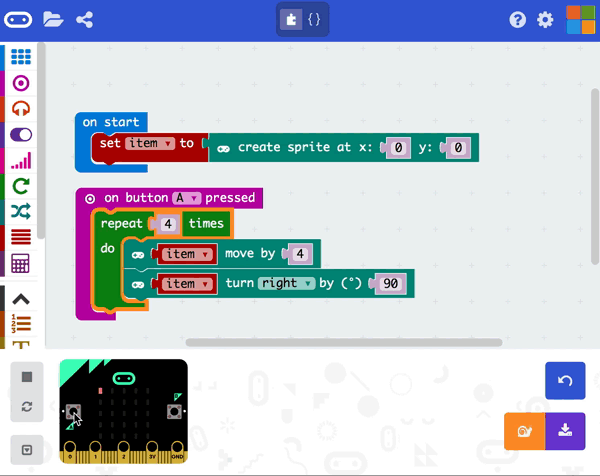Open the Radio blocks category
Viewport: 600px width, 476px height.
pyautogui.click(x=20, y=160)
